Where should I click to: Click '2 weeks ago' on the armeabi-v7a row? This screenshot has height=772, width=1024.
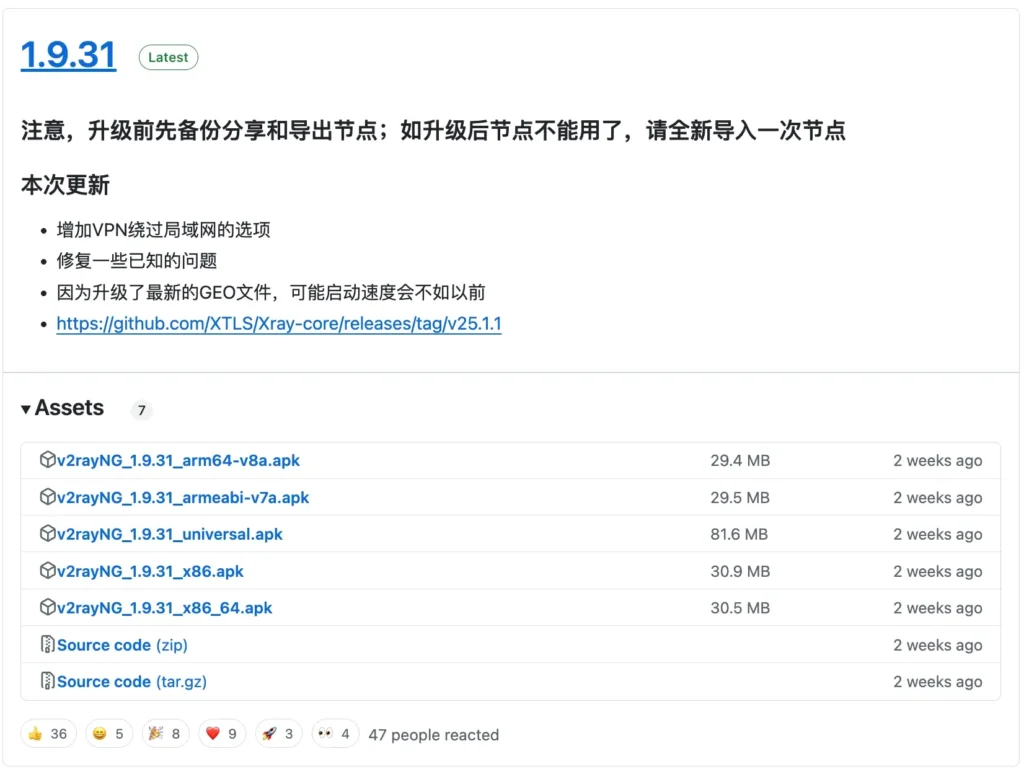938,498
